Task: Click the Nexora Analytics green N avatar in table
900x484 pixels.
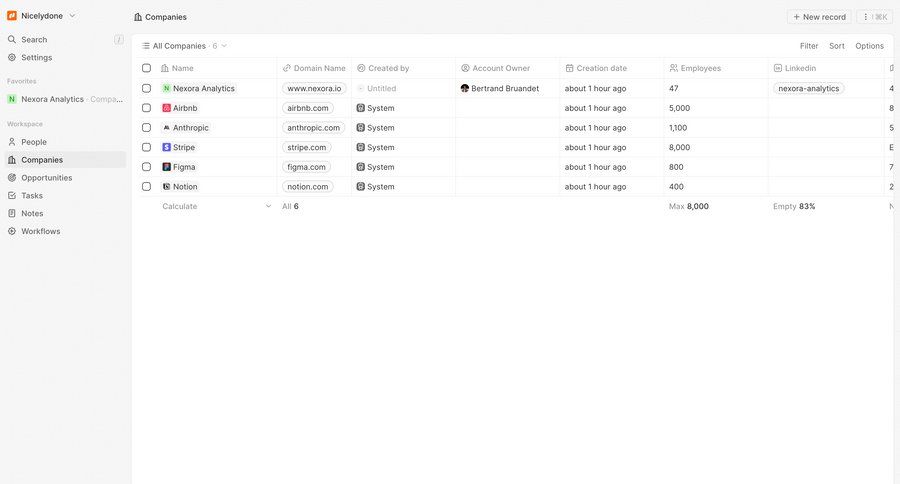Action: [x=166, y=88]
